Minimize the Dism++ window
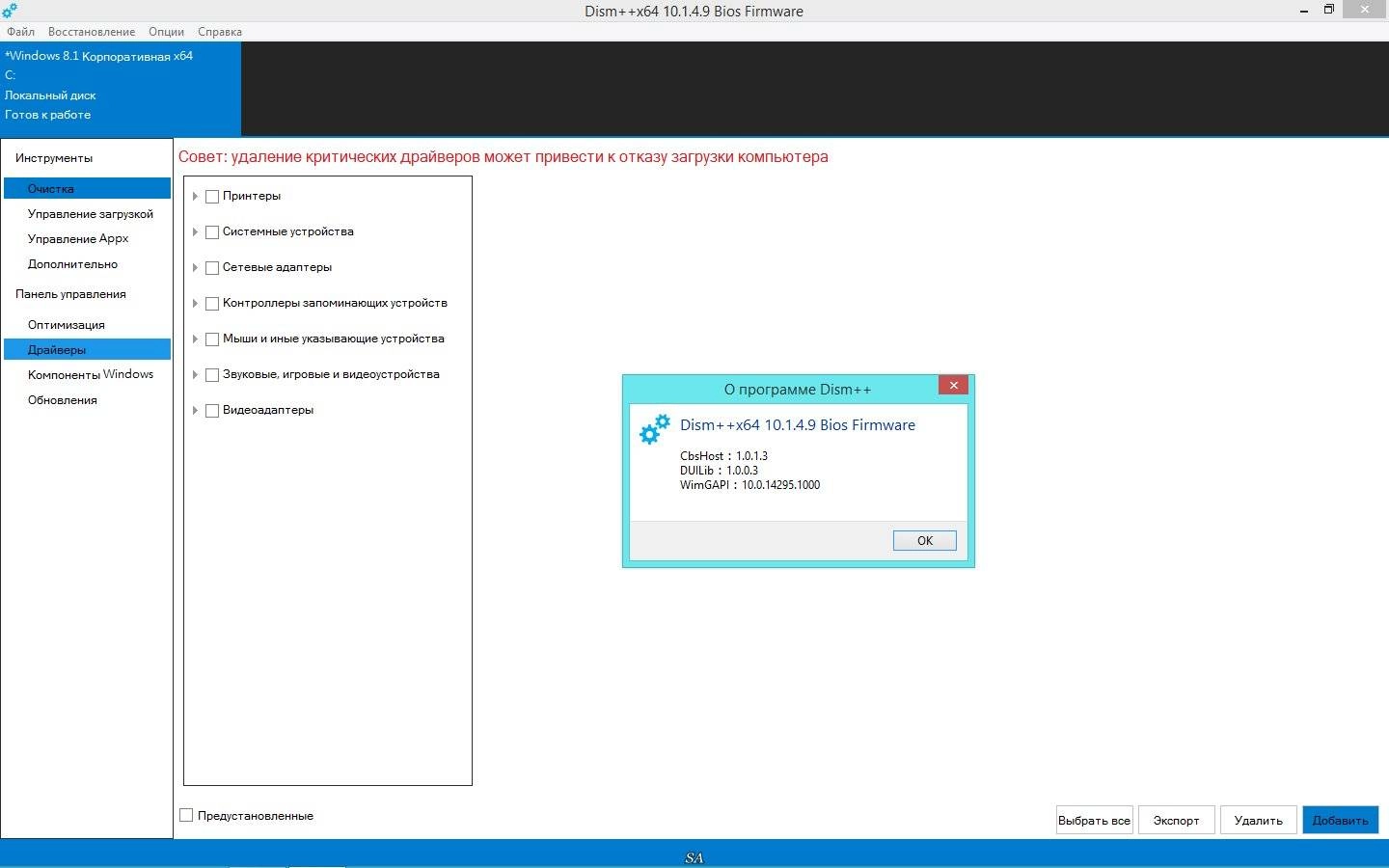This screenshot has height=868, width=1389. click(1303, 11)
